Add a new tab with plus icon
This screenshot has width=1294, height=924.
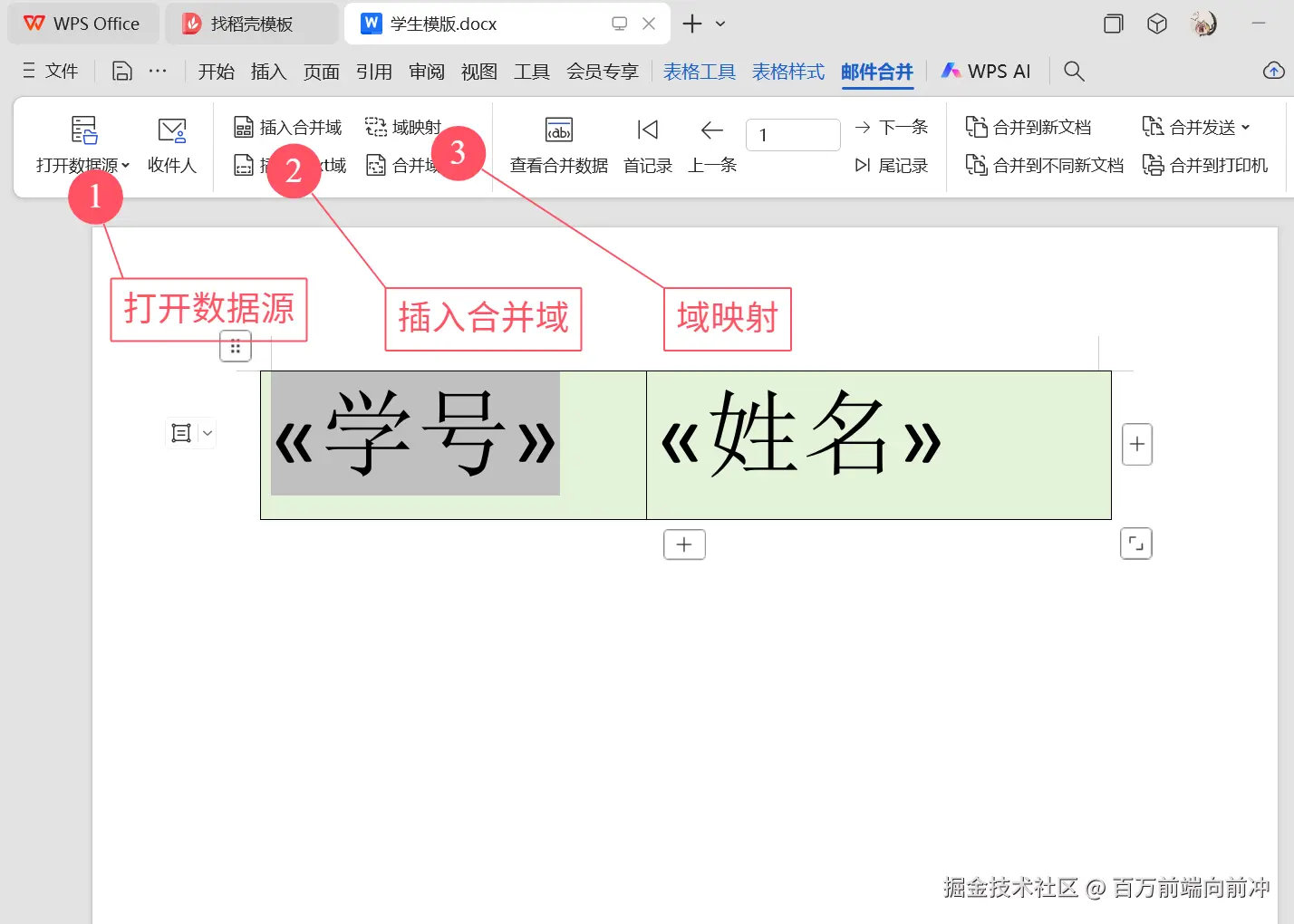tap(692, 24)
